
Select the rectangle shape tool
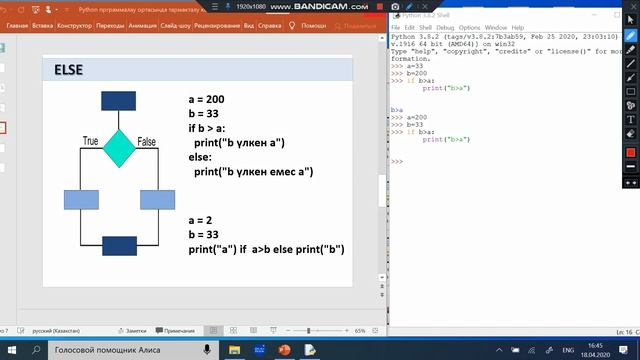click(631, 91)
